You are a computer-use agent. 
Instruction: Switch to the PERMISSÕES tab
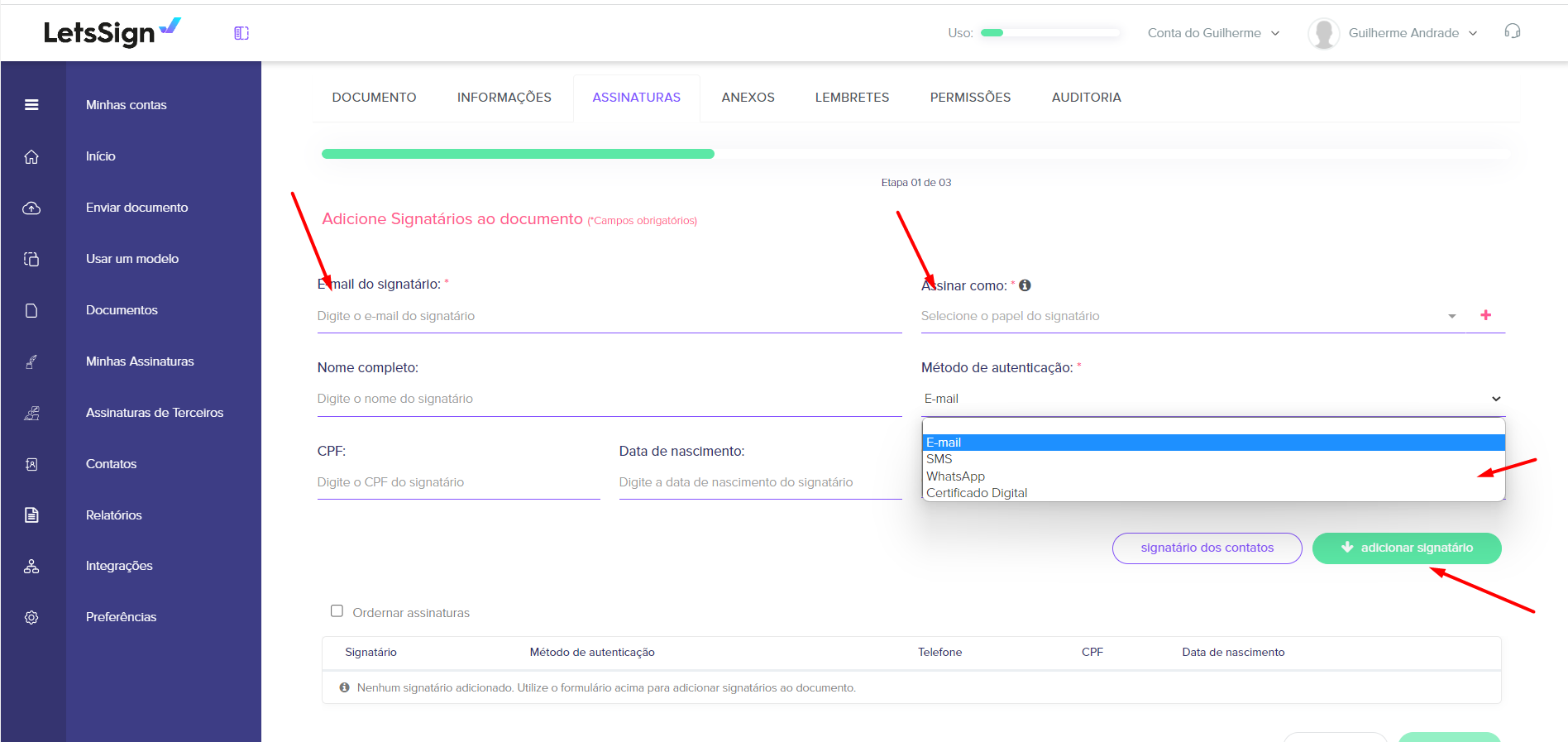click(x=971, y=98)
